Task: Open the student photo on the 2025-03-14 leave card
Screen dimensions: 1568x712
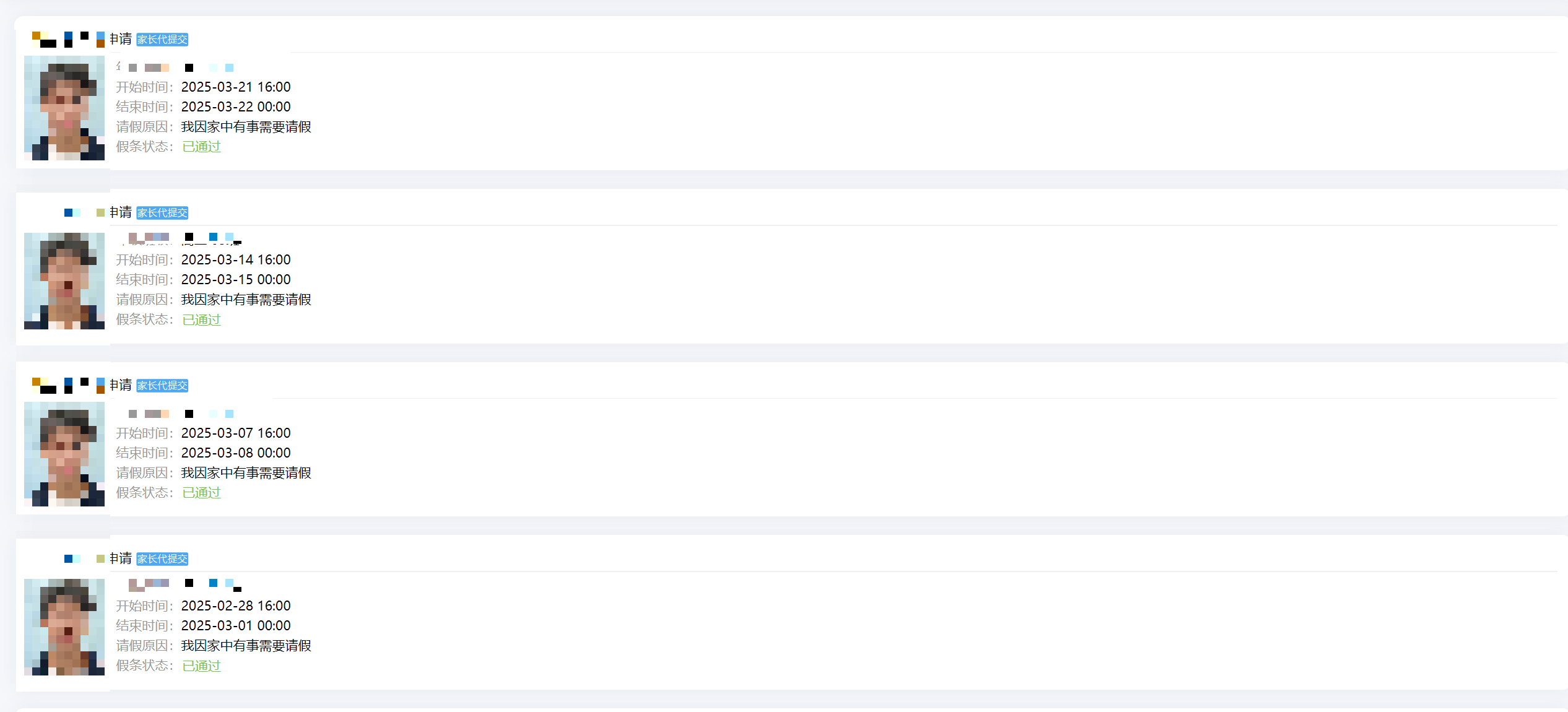Action: click(x=64, y=280)
